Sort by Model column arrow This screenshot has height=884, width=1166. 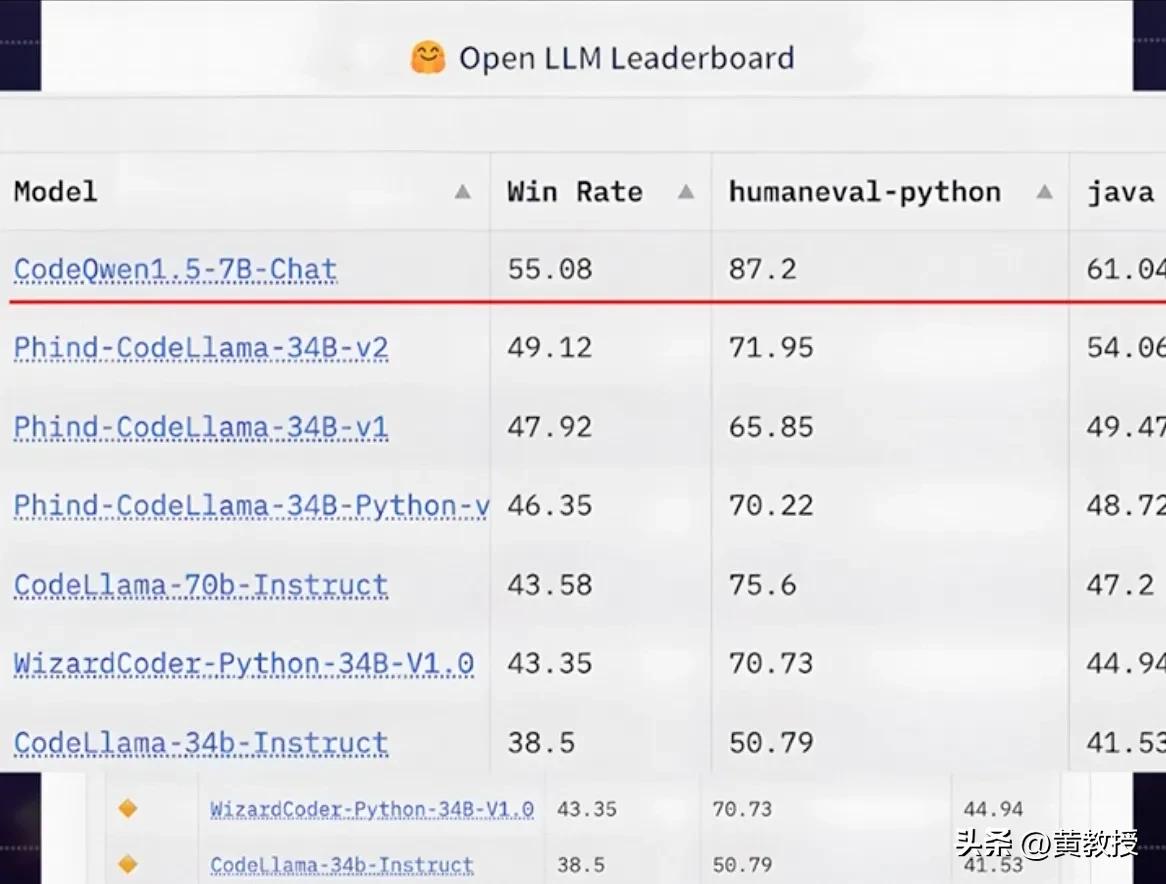(x=463, y=192)
